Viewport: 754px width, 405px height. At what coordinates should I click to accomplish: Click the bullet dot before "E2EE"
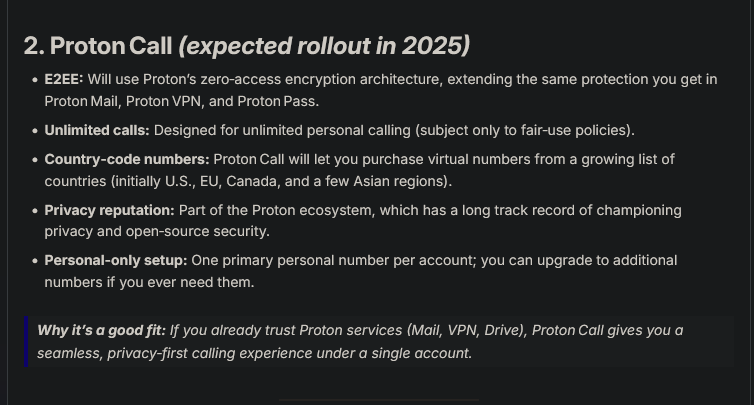pos(35,79)
